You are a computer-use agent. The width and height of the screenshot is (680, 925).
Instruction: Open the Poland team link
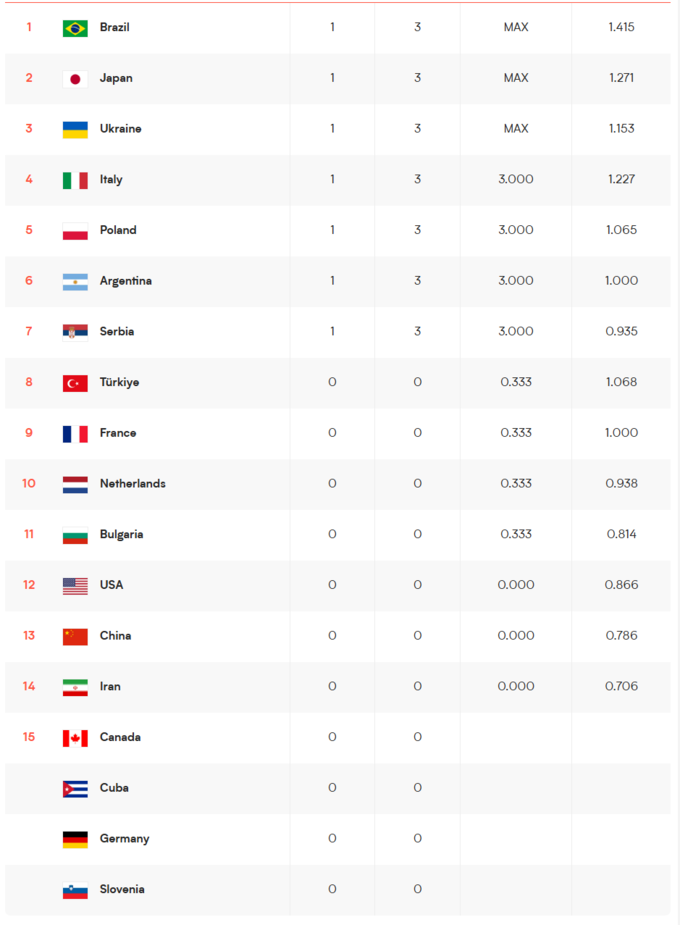tap(118, 230)
